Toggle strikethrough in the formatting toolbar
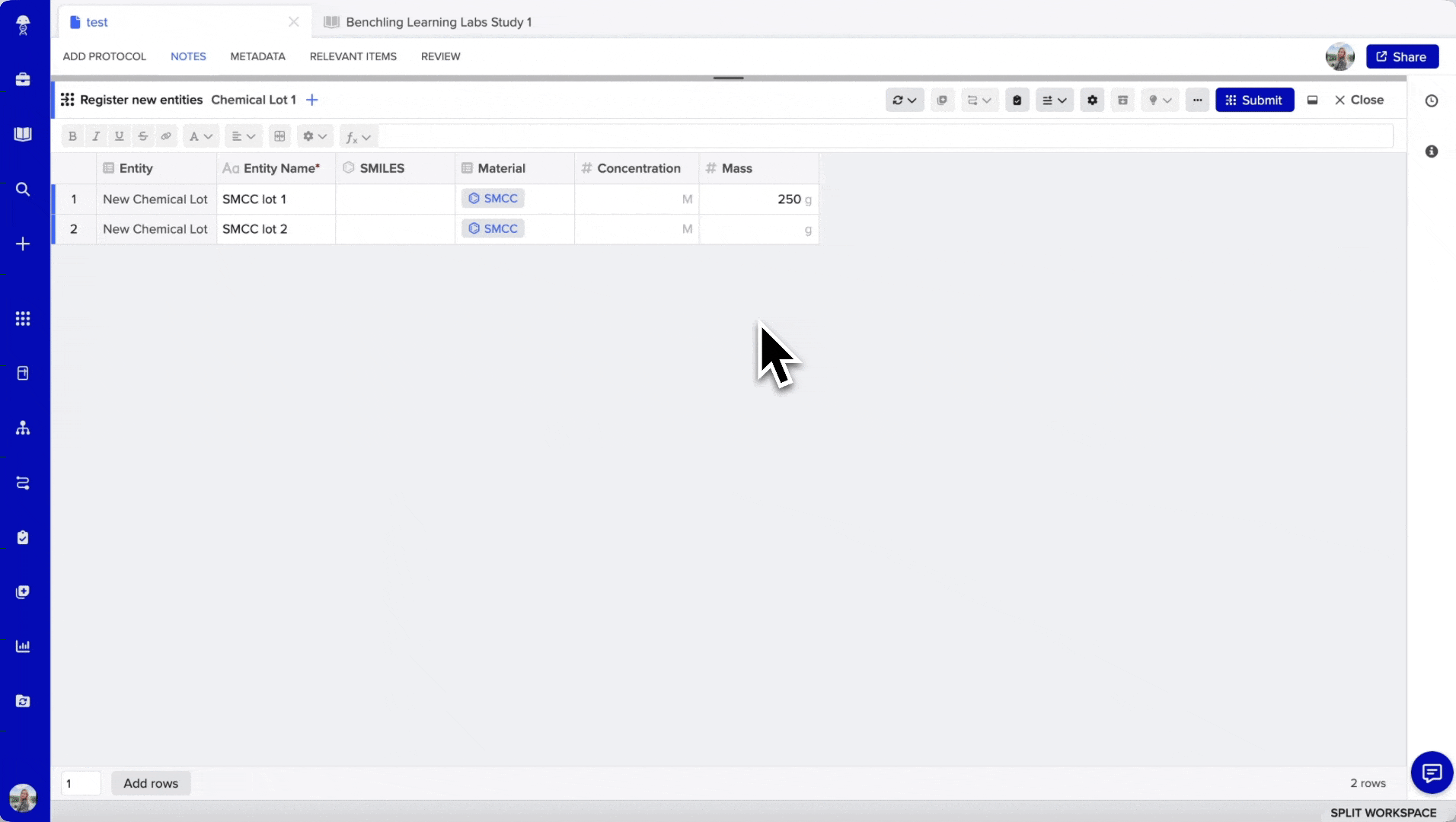 pyautogui.click(x=143, y=135)
